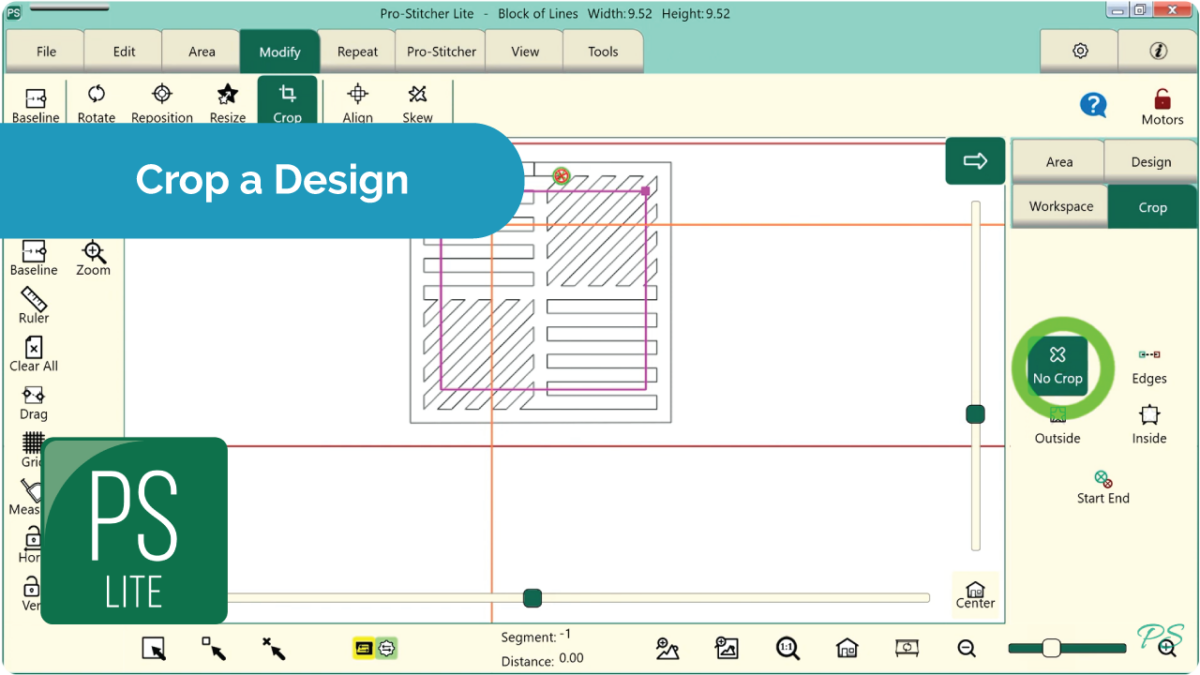The width and height of the screenshot is (1200, 675).
Task: Click the Ruler tool in sidebar
Action: coord(33,305)
